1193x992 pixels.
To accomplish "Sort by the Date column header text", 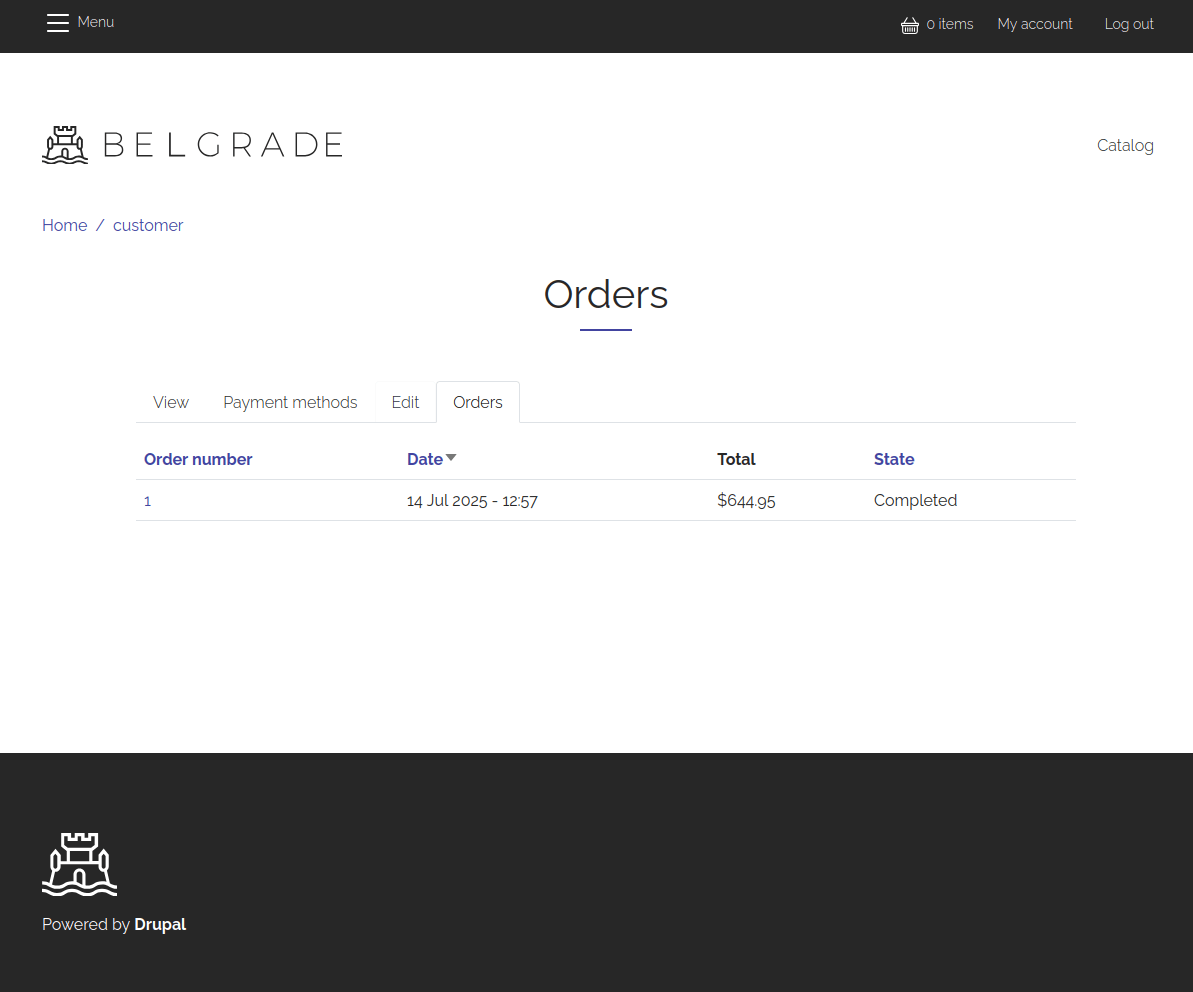I will (x=425, y=459).
